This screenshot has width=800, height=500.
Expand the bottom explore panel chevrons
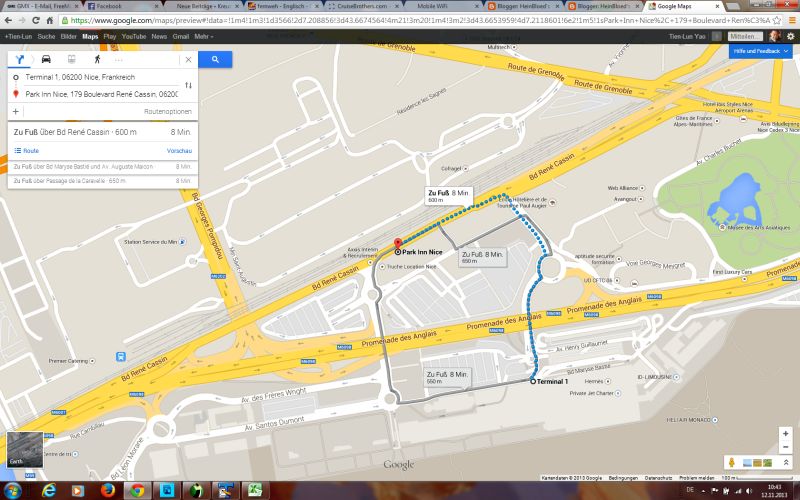pos(785,463)
